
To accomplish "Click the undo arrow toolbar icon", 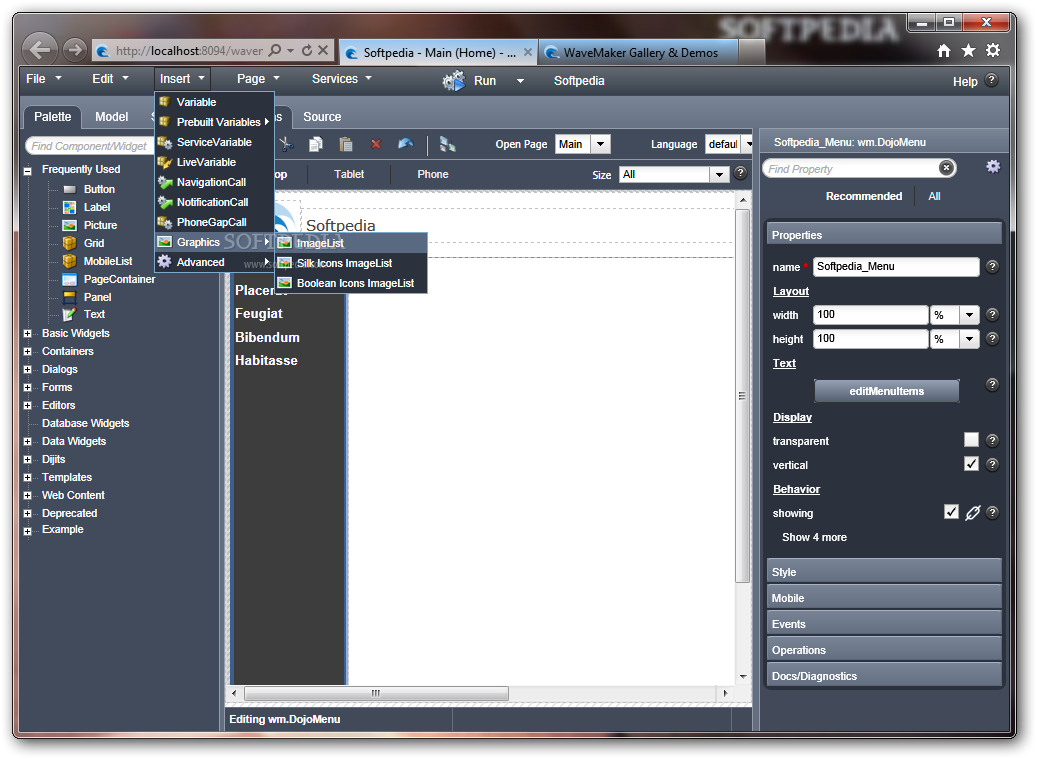I will point(405,143).
